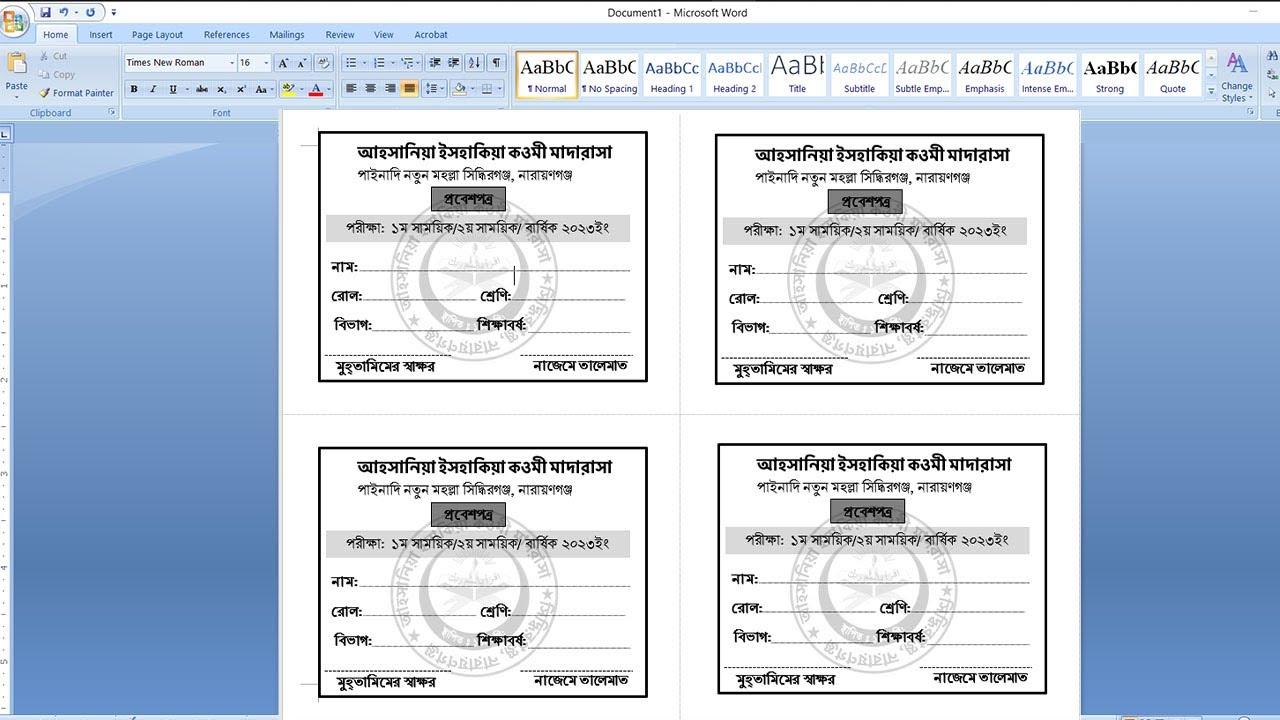
Task: Grow the font size
Action: coord(283,63)
